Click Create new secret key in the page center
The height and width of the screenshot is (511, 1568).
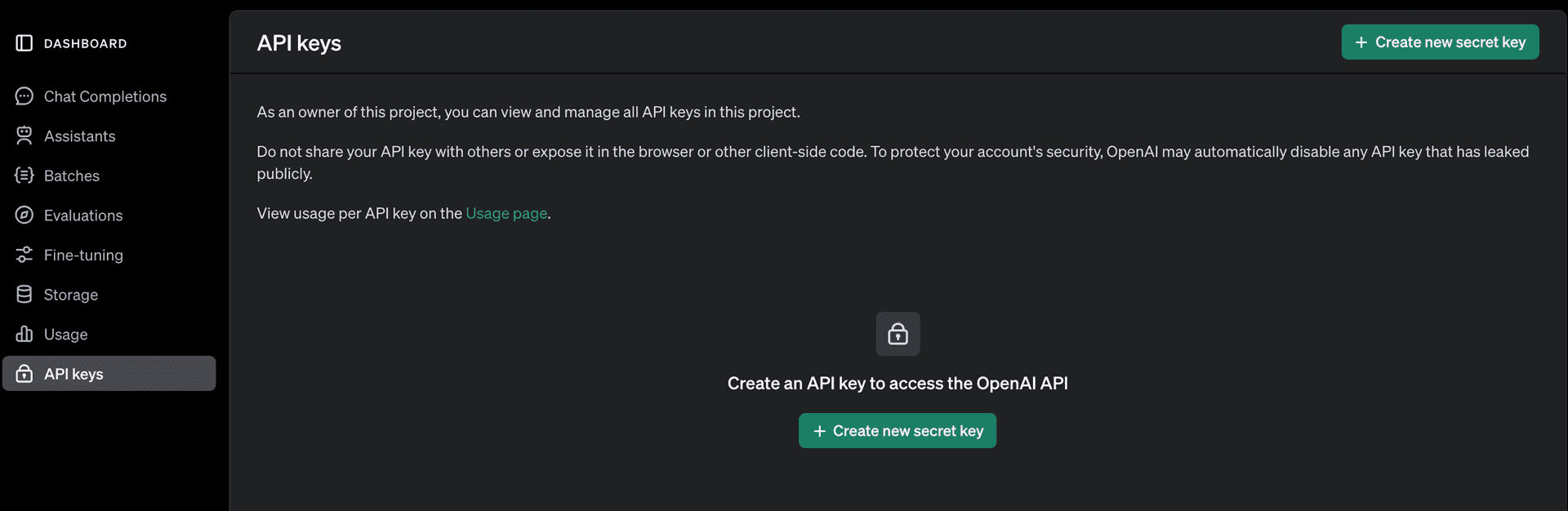(897, 430)
